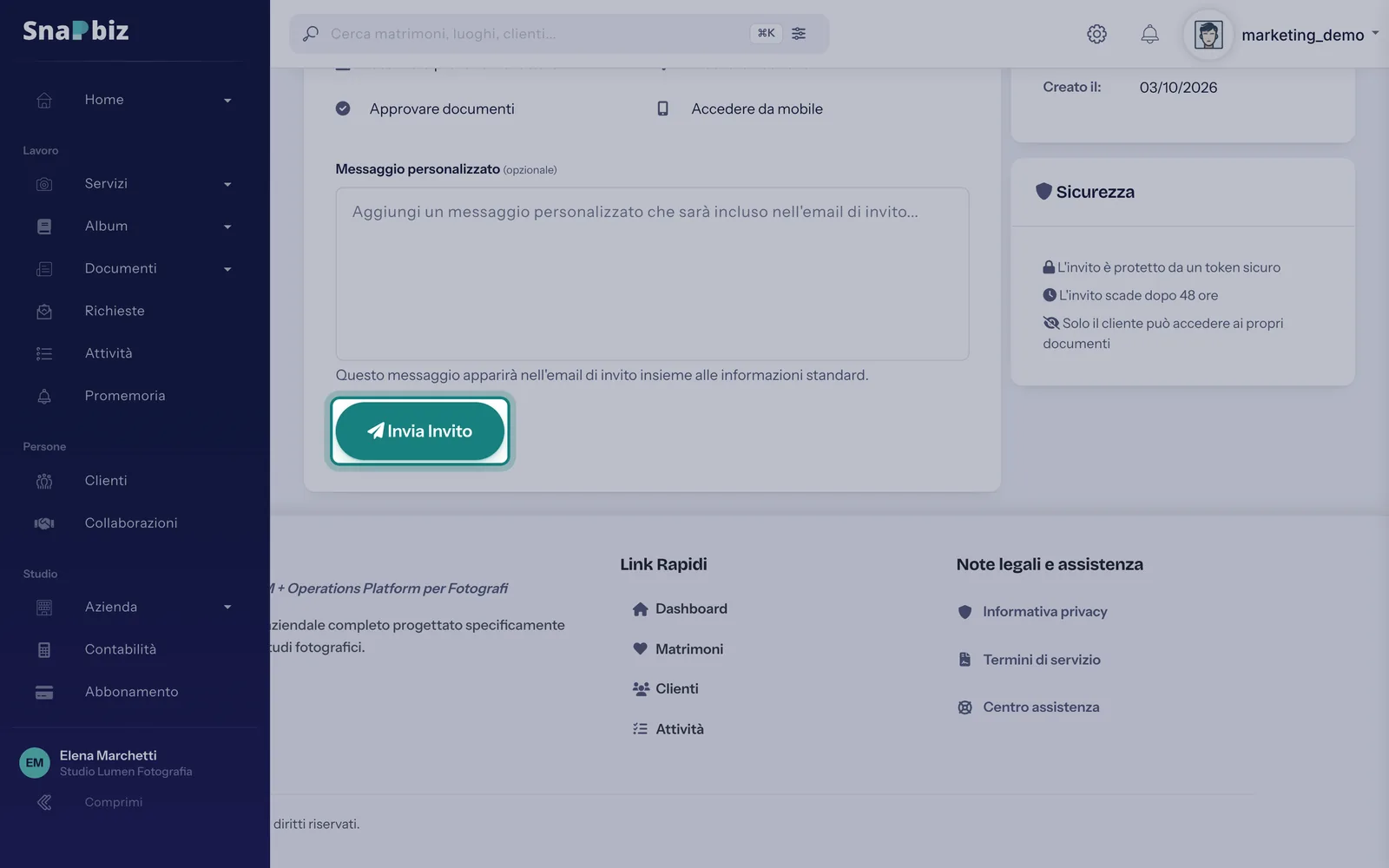Toggle the Approvare documenti checkmark
This screenshot has height=868, width=1389.
343,108
